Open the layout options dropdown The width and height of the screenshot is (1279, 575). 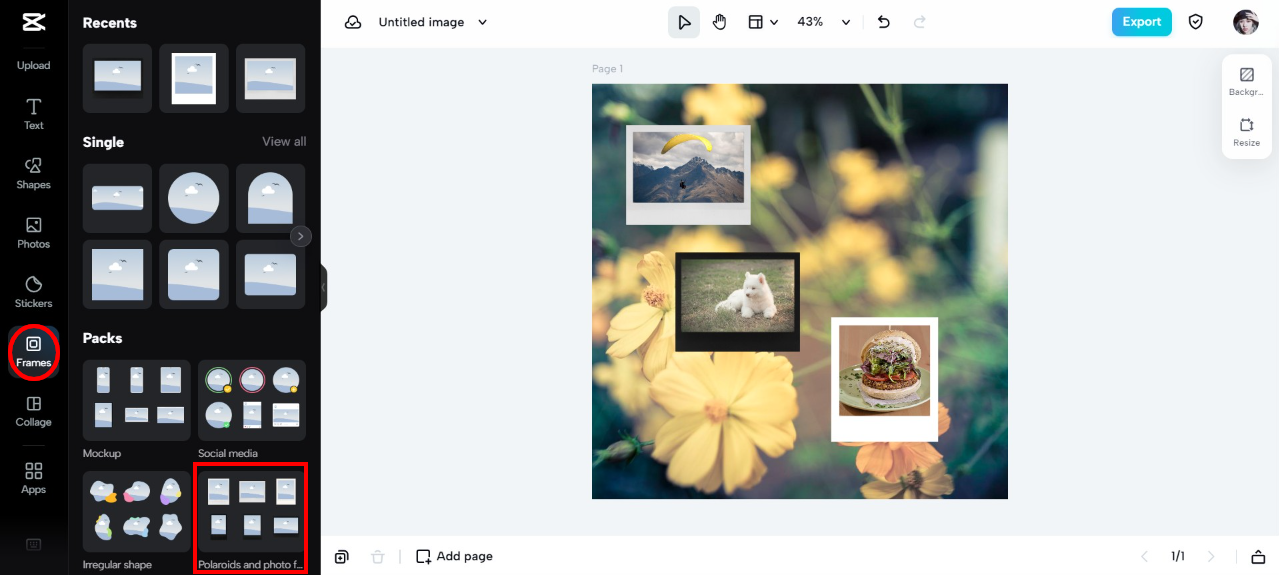pos(763,22)
